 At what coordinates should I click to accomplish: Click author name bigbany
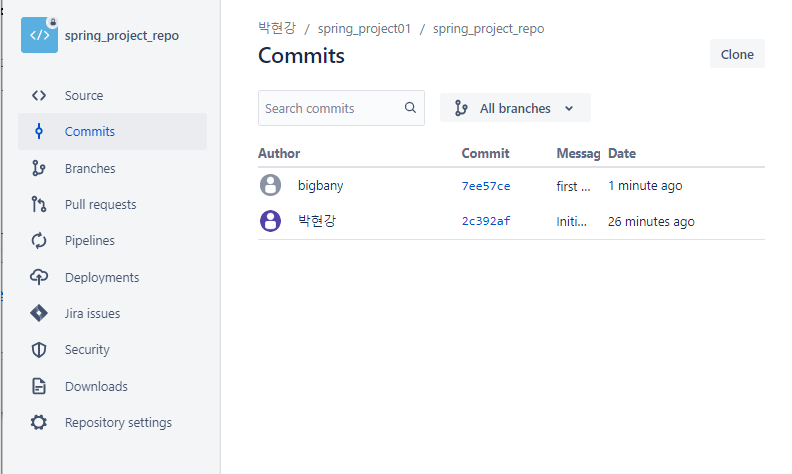tap(320, 185)
